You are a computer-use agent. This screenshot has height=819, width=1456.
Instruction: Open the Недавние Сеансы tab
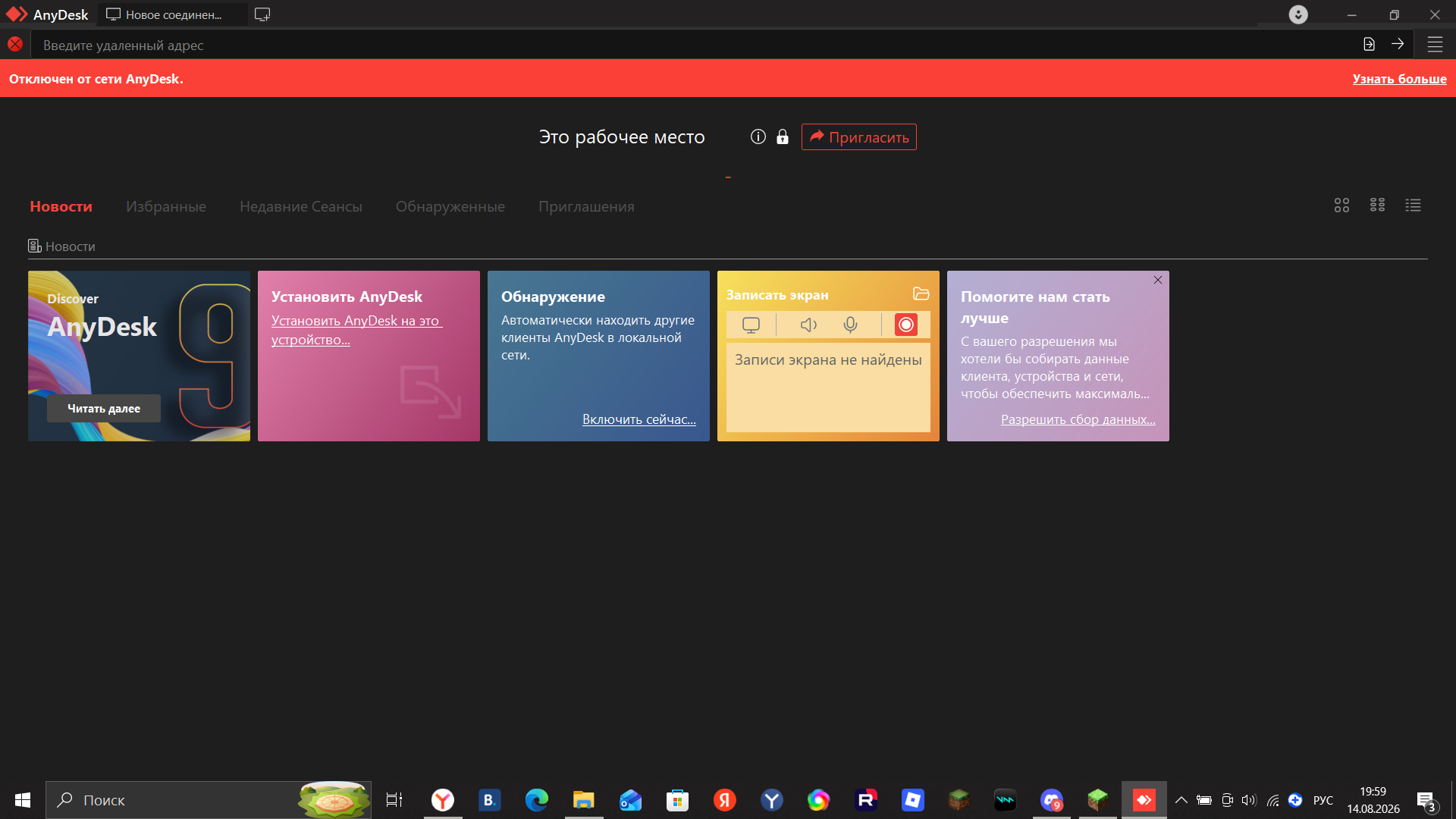(x=301, y=206)
